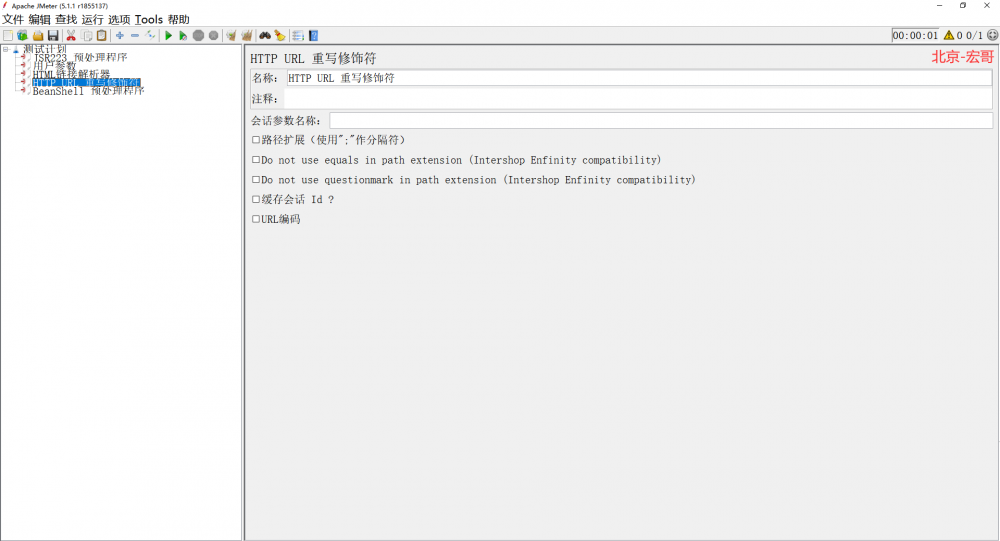Collapse all nodes with the minus icon
This screenshot has height=541, width=1000.
tap(135, 36)
